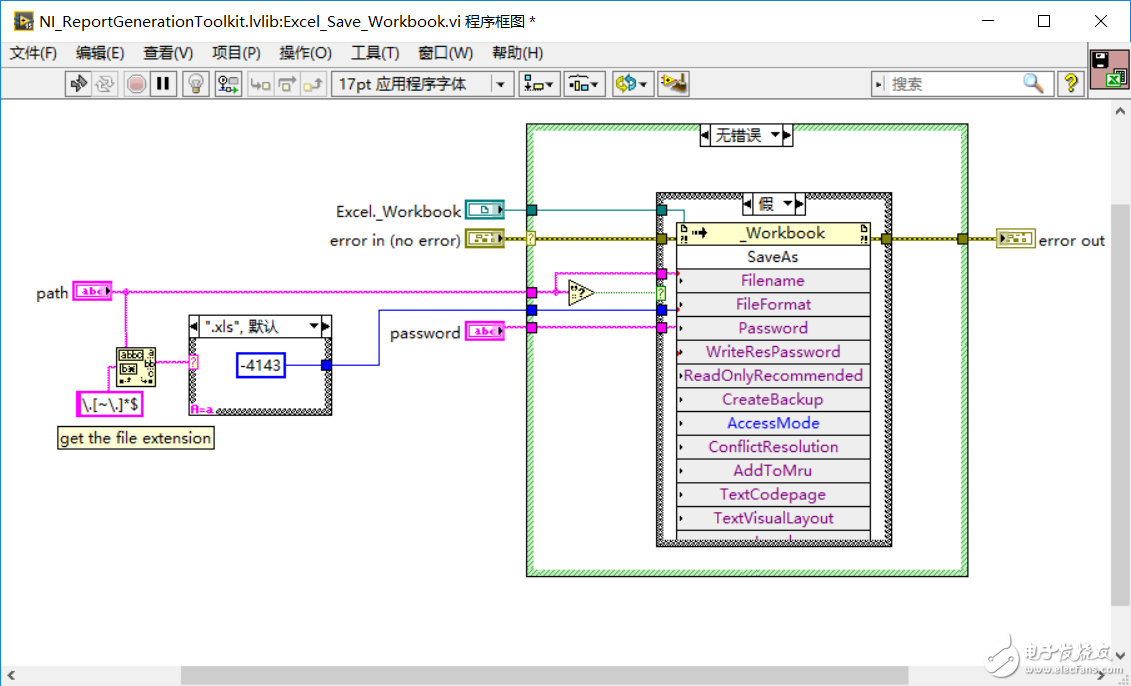The height and width of the screenshot is (686, 1131).
Task: Click the horizontal scrollbar thumb
Action: [x=544, y=675]
